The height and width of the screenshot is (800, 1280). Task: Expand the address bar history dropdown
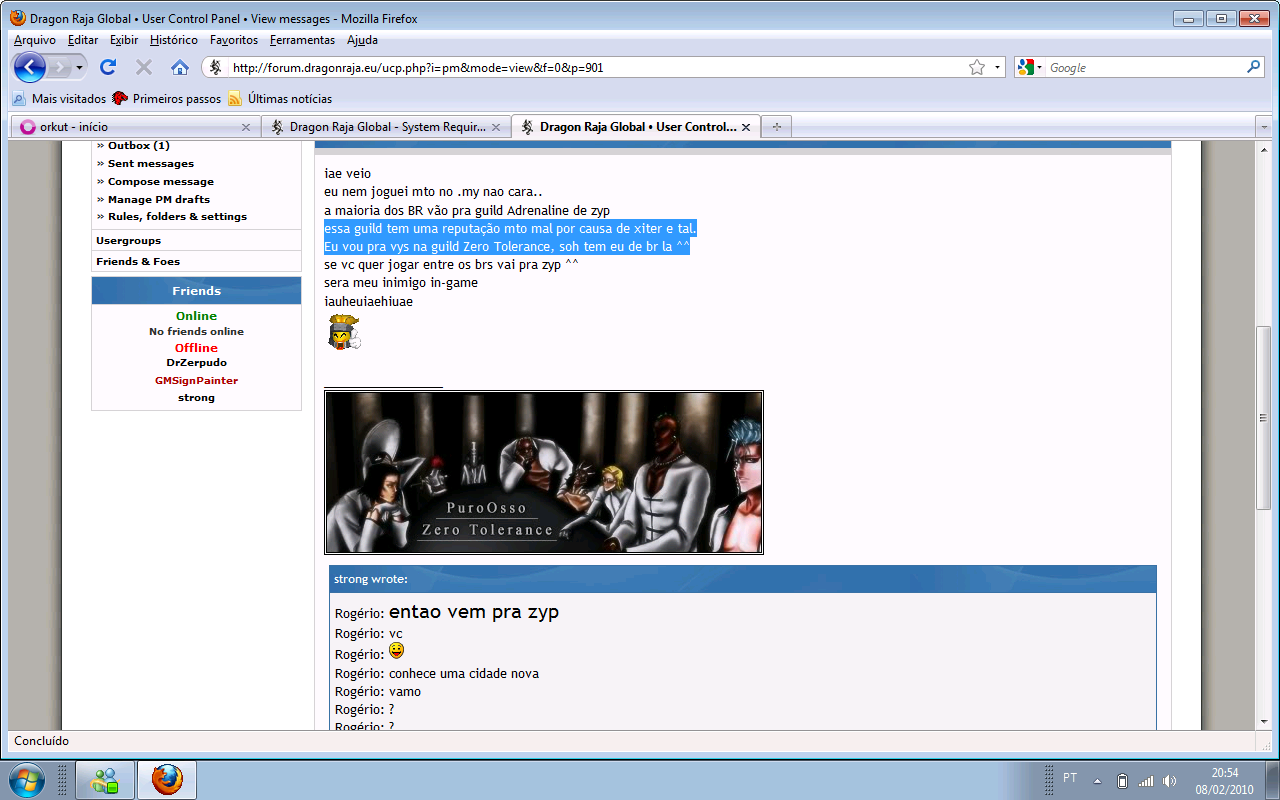point(997,67)
